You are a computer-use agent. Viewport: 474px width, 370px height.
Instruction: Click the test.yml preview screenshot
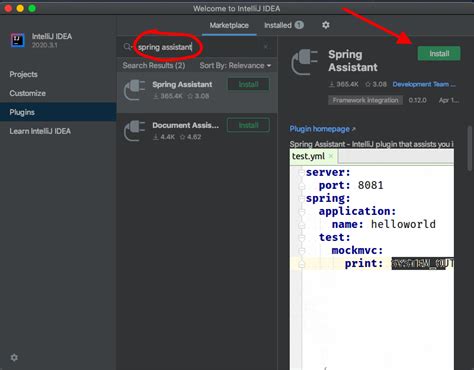click(x=372, y=259)
